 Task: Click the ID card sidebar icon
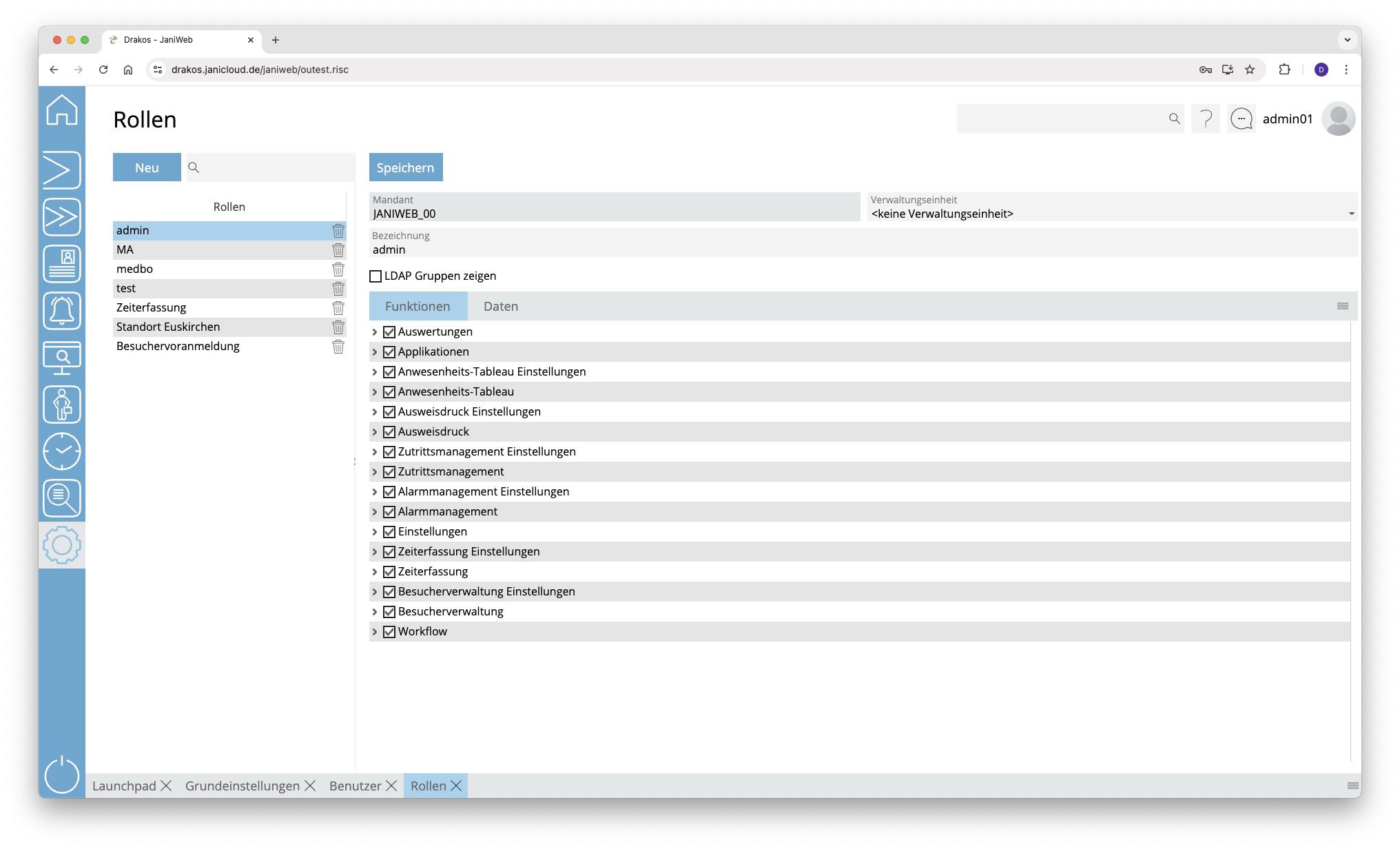62,264
